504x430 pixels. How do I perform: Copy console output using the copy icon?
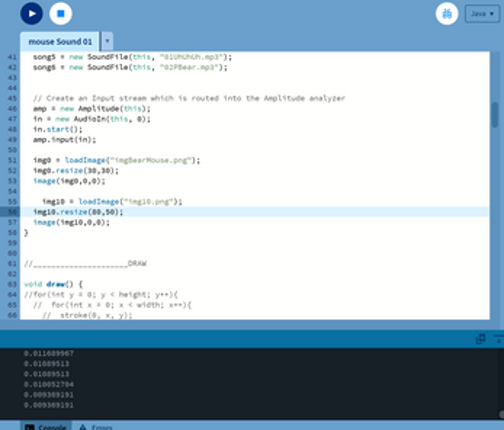[x=480, y=339]
